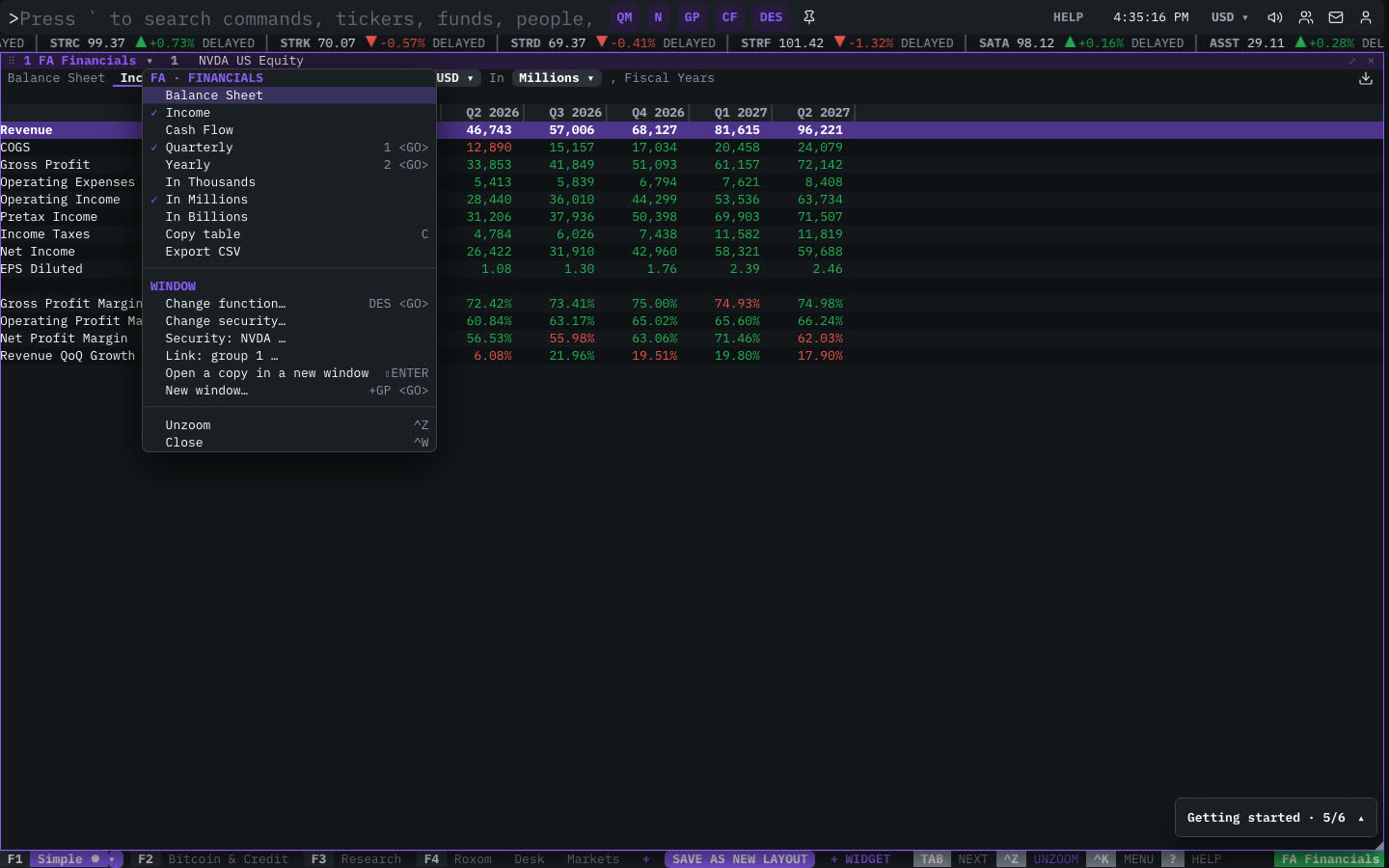1389x868 pixels.
Task: Click the NVDA US Equity security field
Action: coord(251,61)
